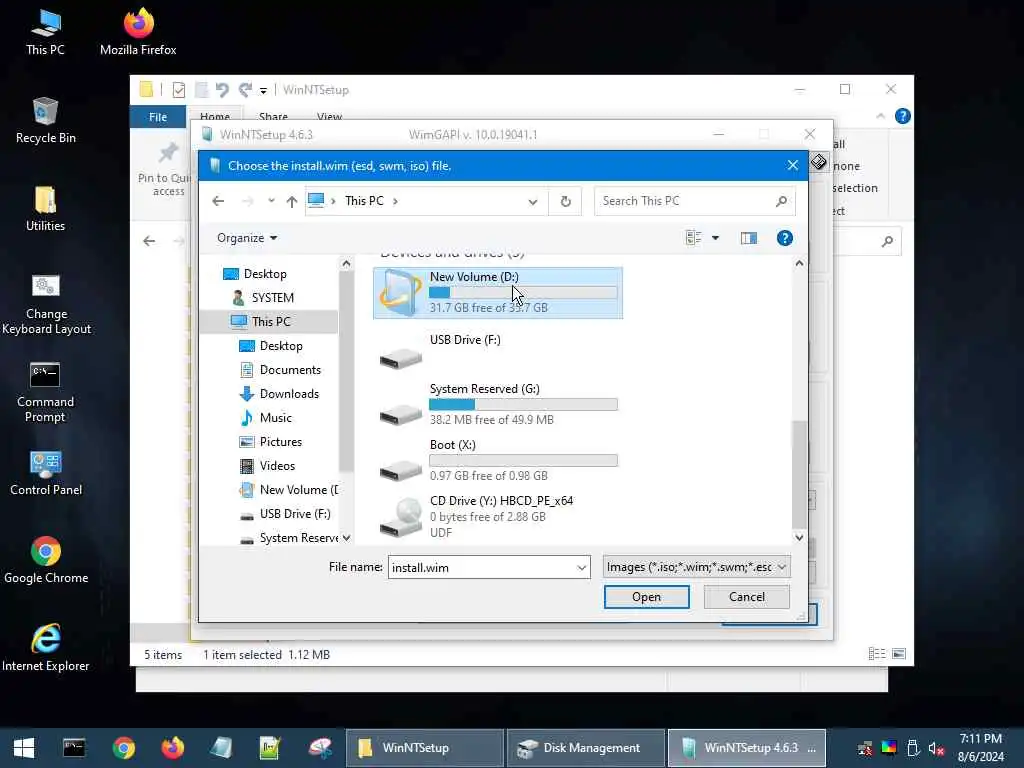Open the File name dropdown

coord(581,568)
